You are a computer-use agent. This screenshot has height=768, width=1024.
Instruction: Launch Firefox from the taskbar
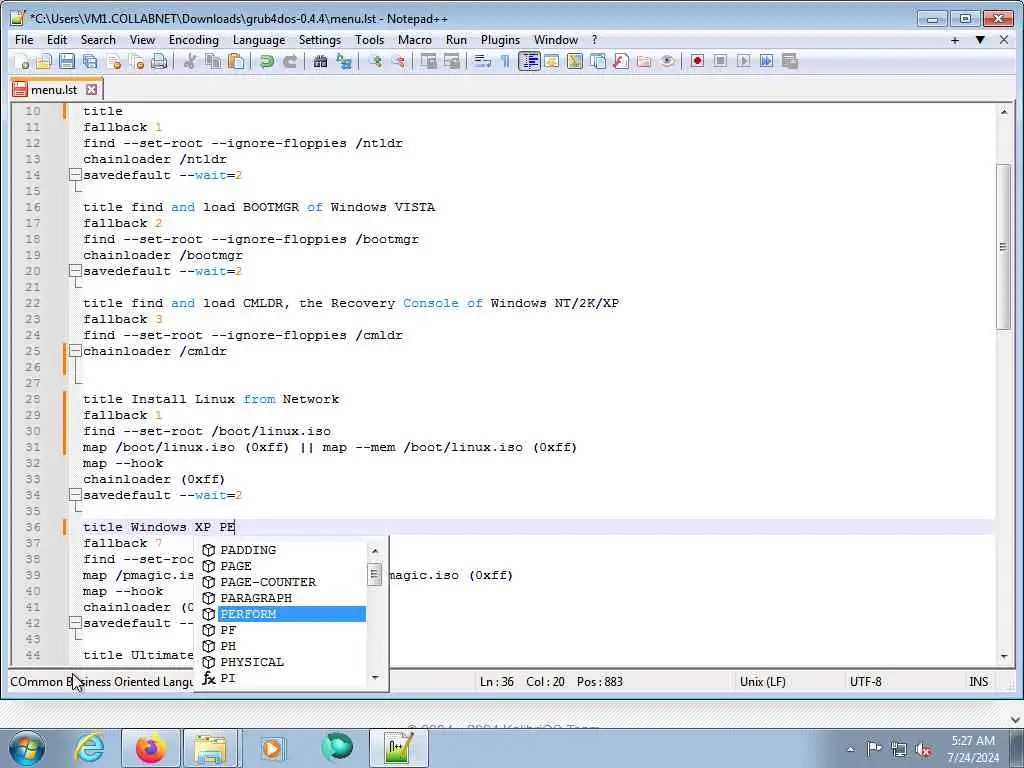click(x=150, y=748)
